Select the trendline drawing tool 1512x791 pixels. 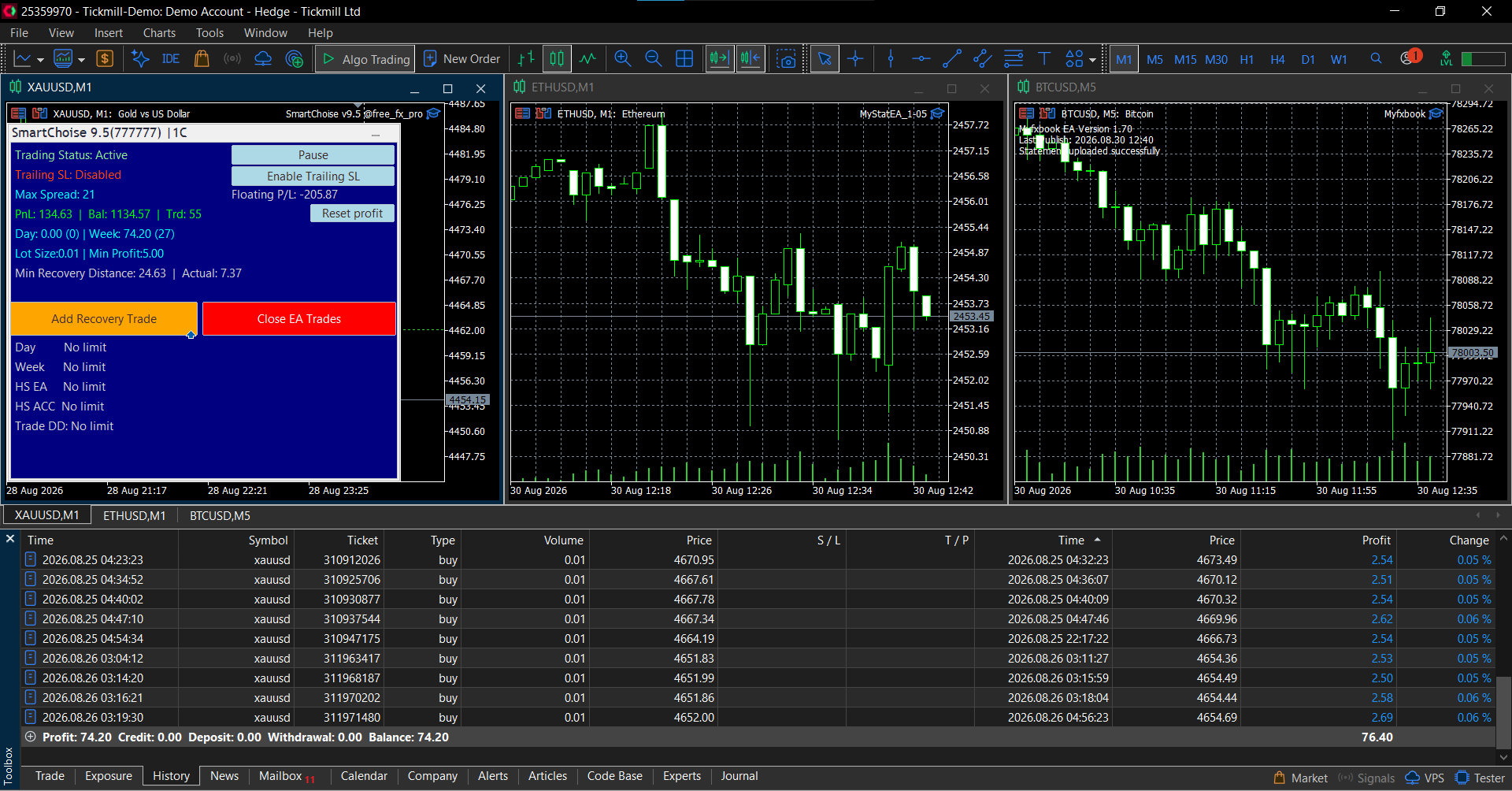point(952,59)
